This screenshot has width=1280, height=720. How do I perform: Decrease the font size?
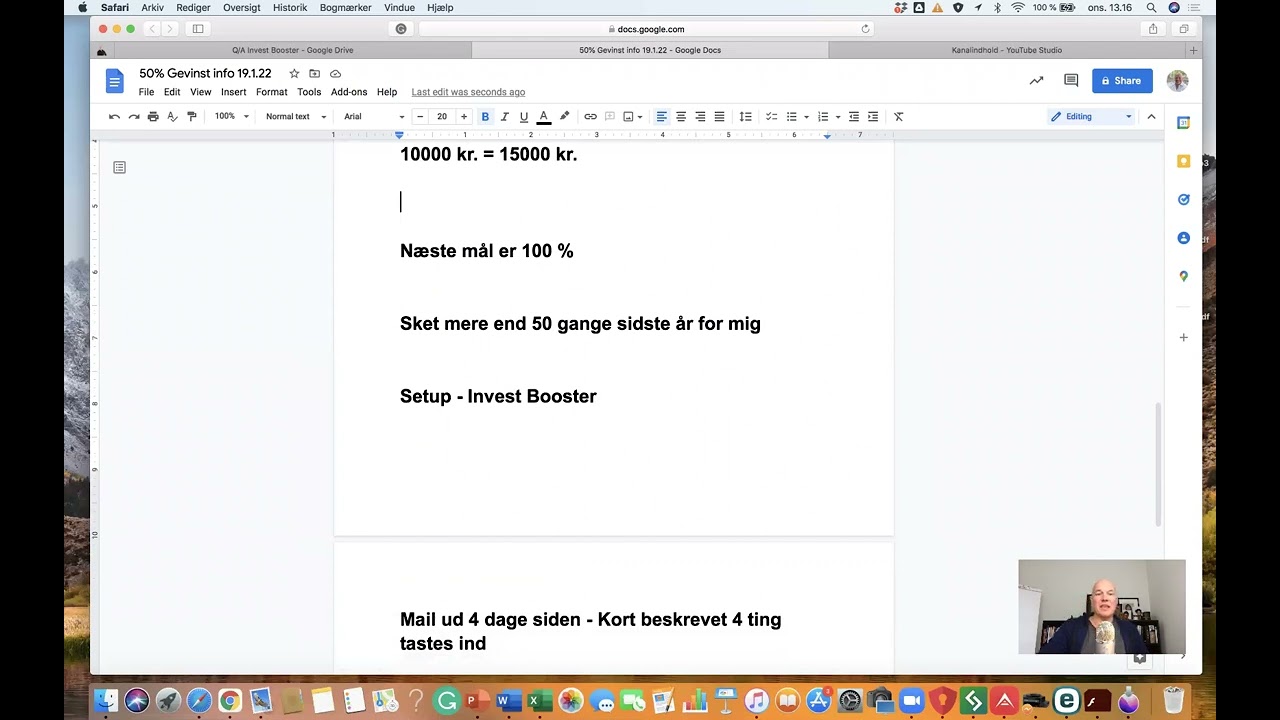(420, 117)
